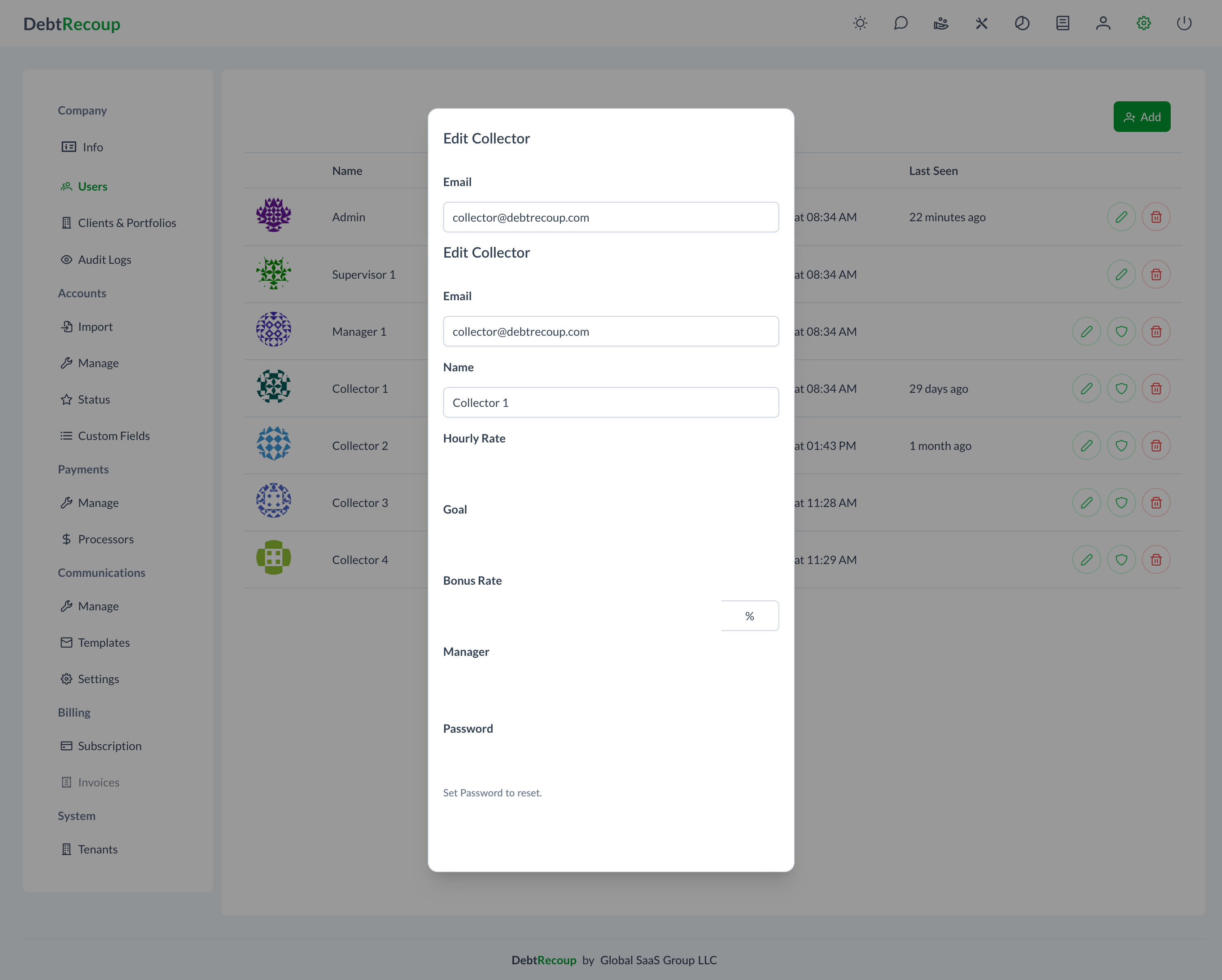
Task: Open Audit Logs in sidebar
Action: [104, 260]
